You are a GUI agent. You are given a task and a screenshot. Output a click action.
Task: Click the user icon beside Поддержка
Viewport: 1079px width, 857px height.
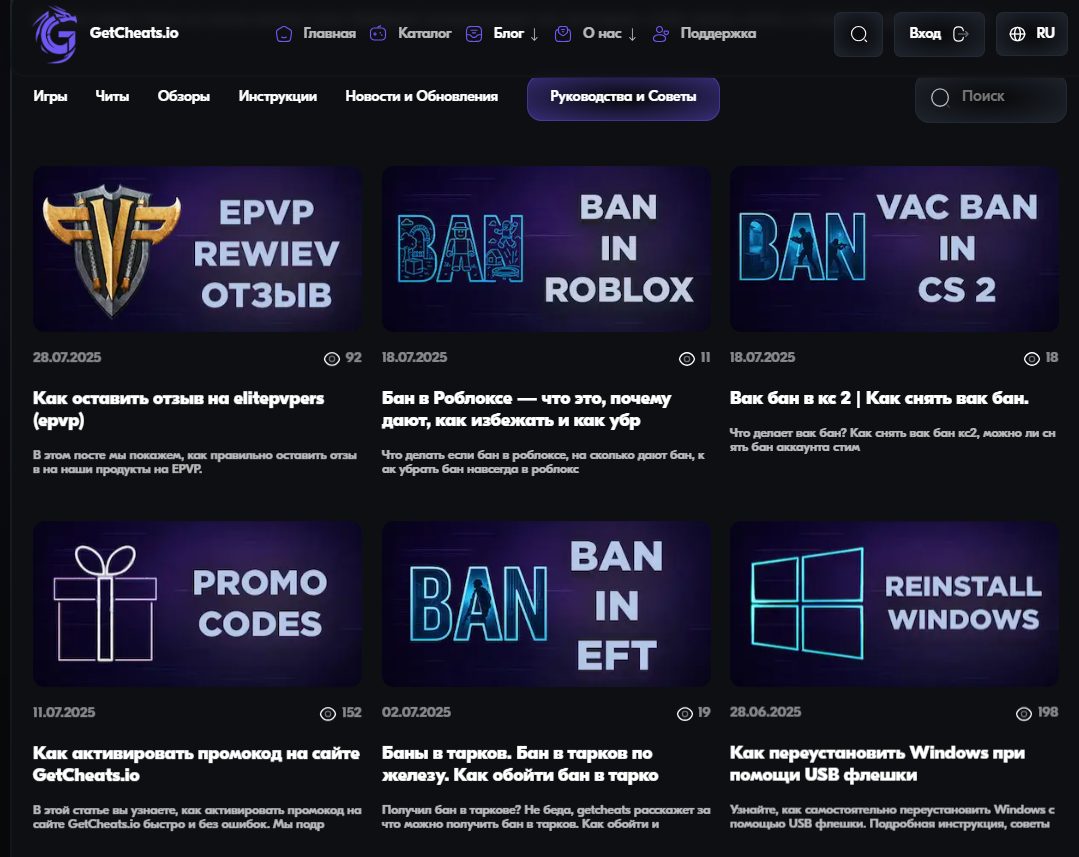coord(661,34)
